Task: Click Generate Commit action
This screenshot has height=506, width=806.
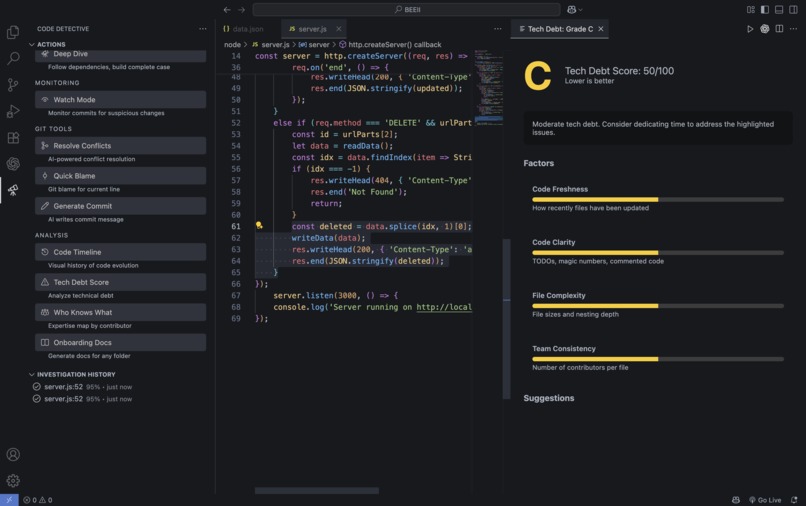Action: click(120, 206)
